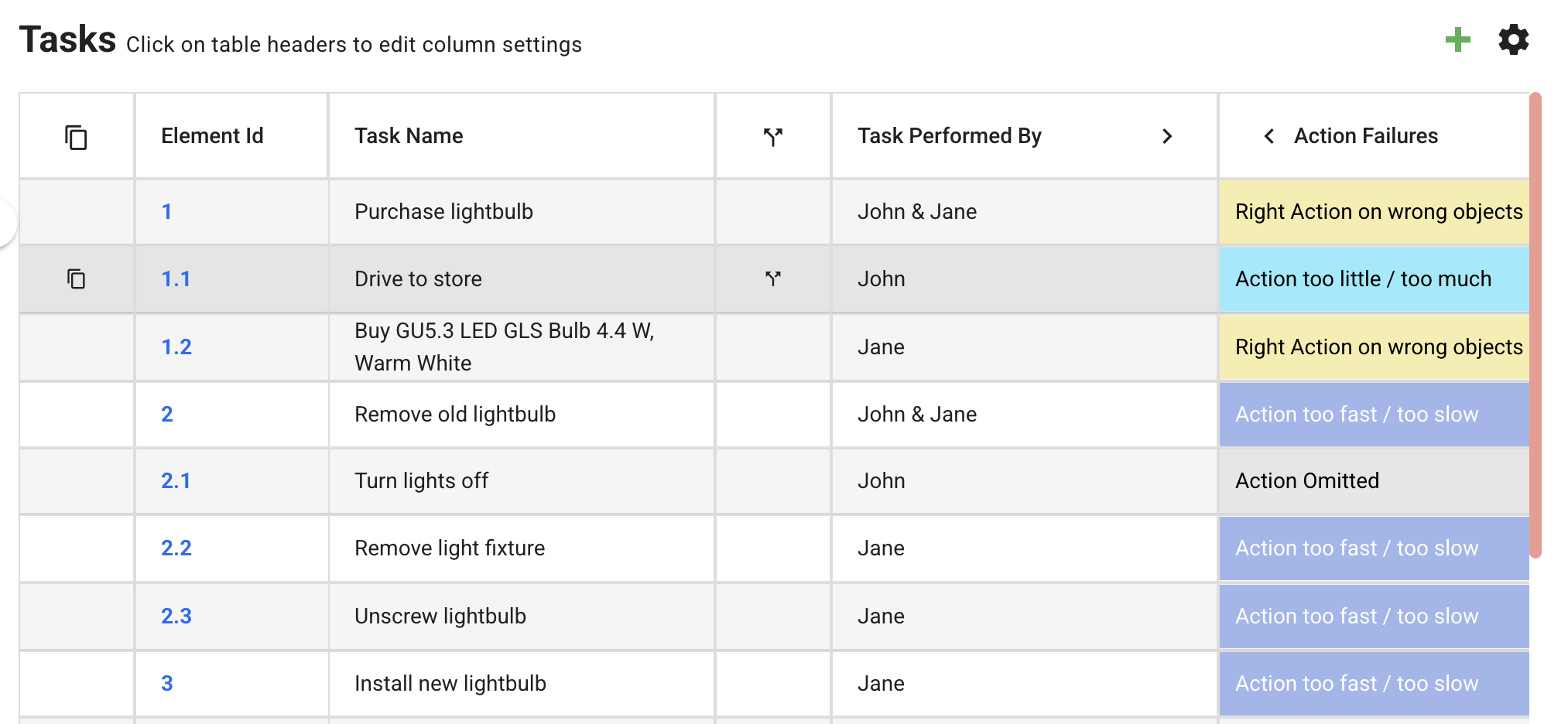The width and height of the screenshot is (1568, 724).
Task: Open Task Performed By column header settings
Action: click(x=949, y=136)
